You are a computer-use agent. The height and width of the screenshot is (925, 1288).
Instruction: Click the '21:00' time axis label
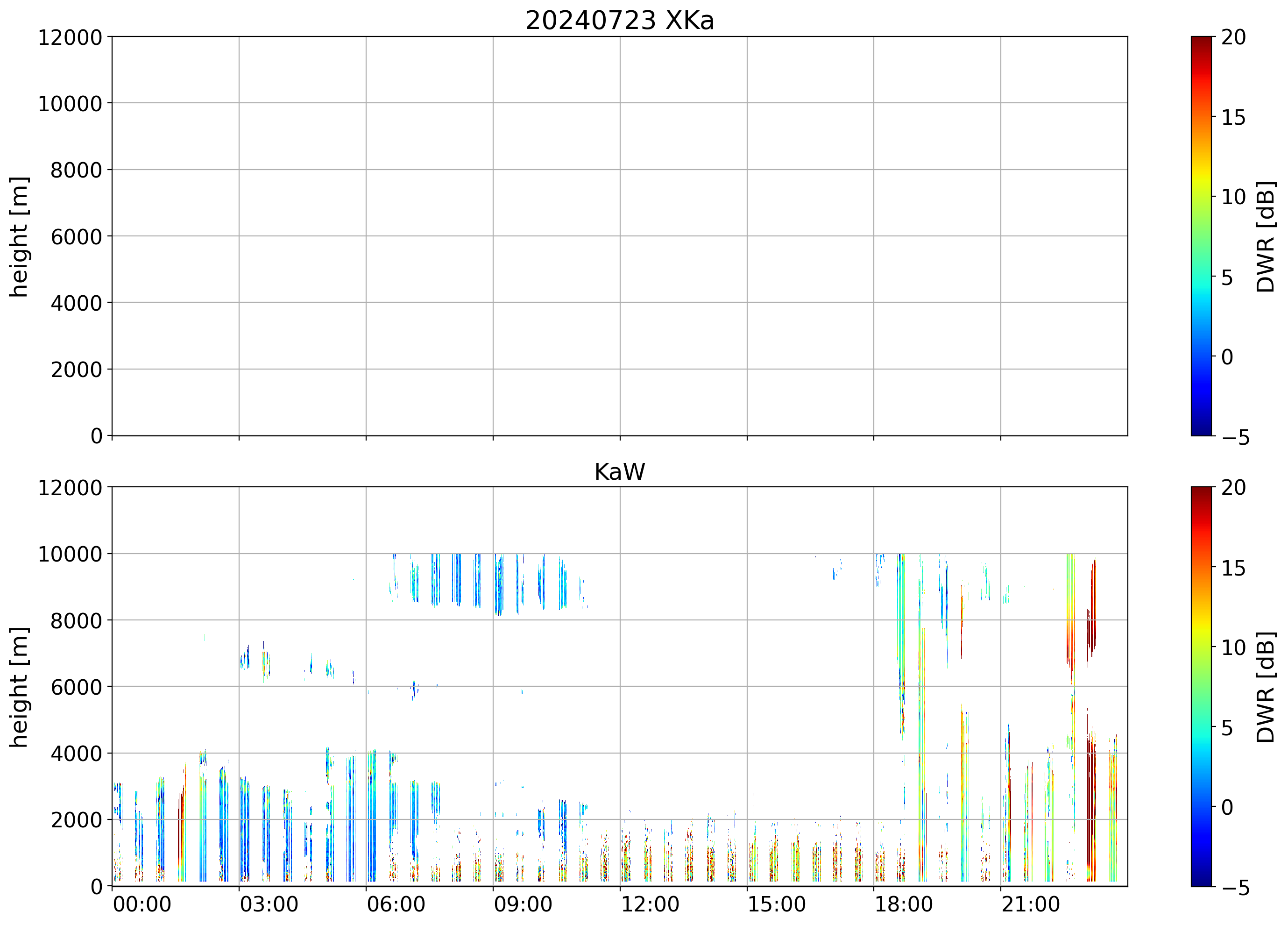point(1030,904)
